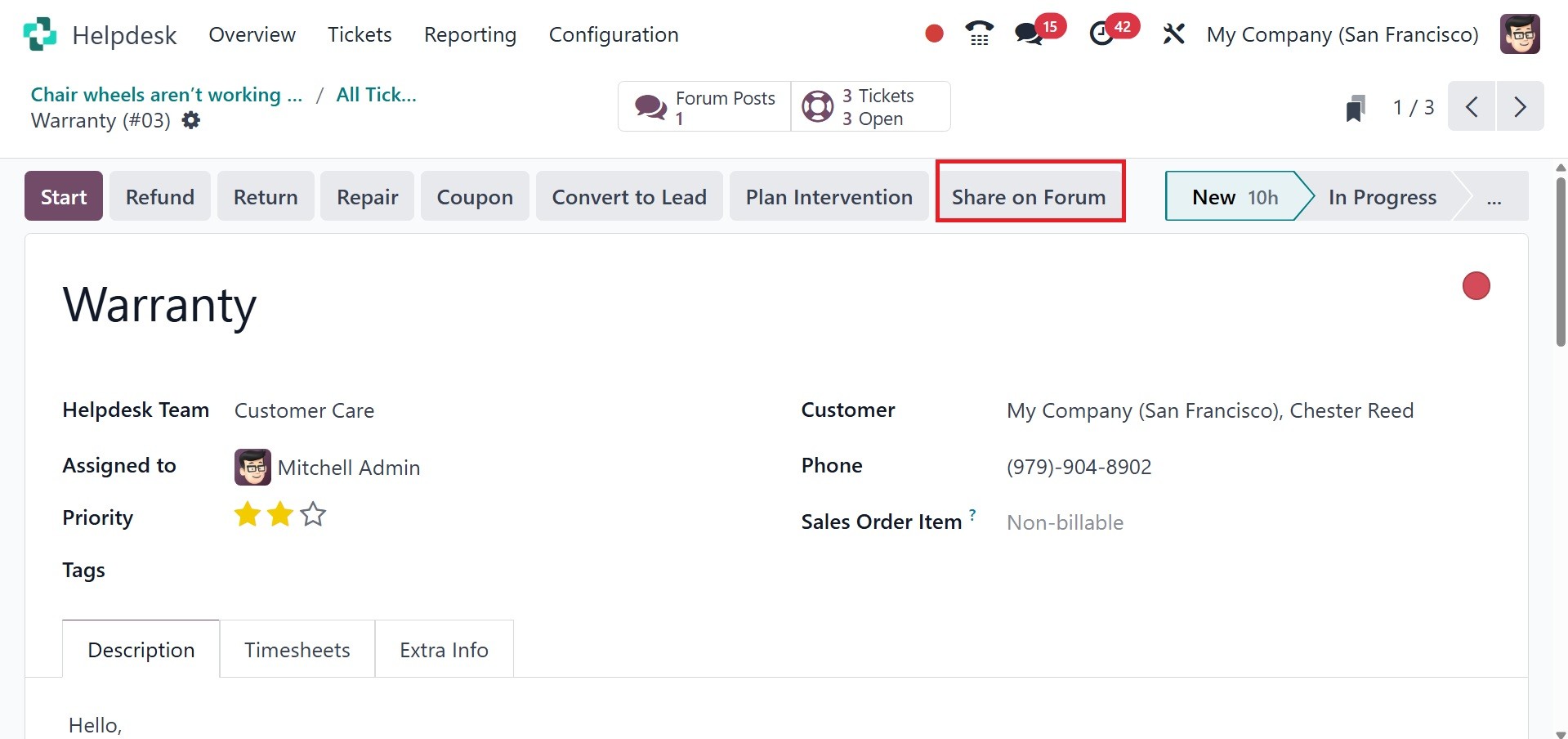
Task: Move the ticket to In Progress stage
Action: [x=1382, y=197]
